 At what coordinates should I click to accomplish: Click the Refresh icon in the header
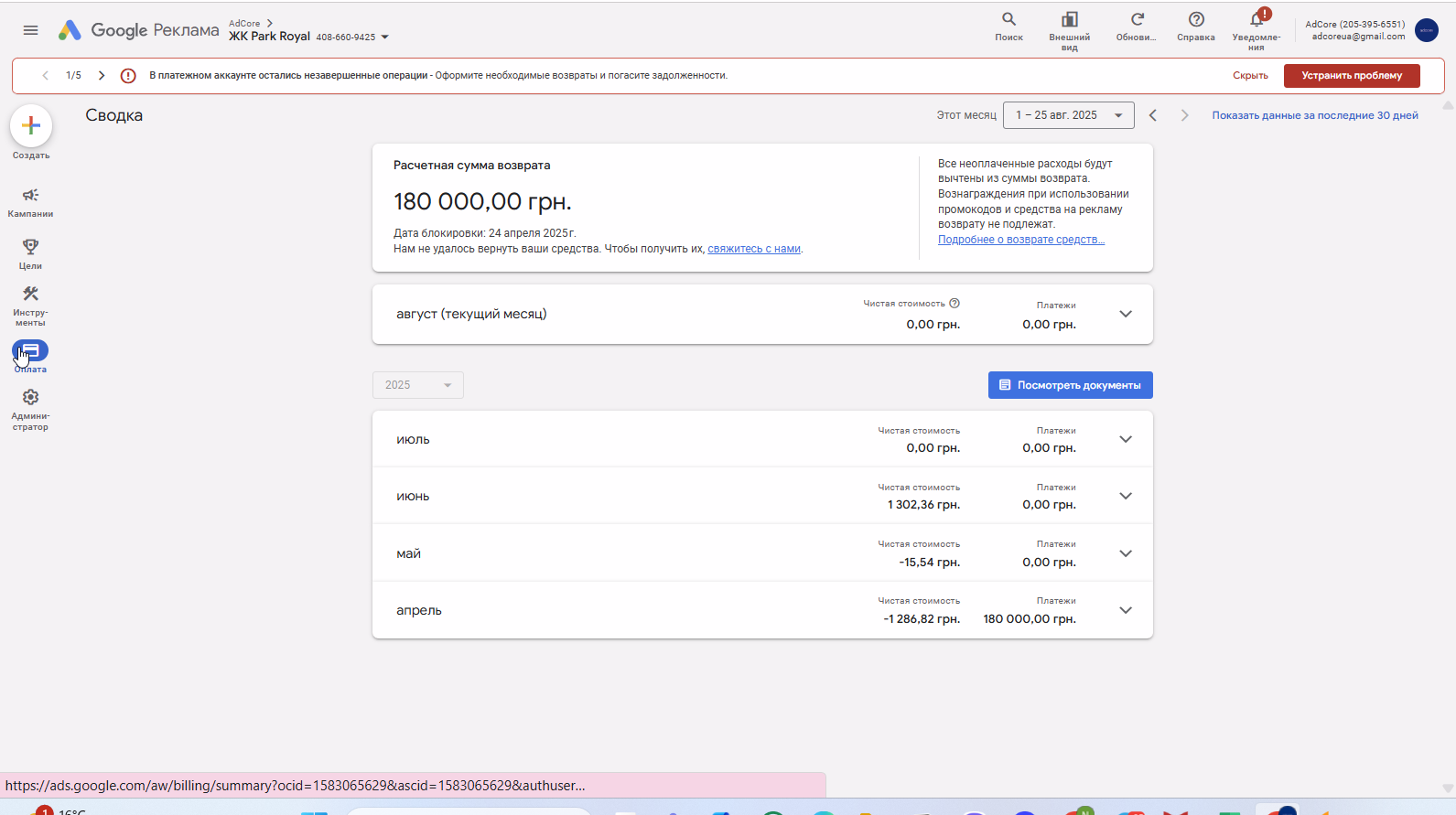[1137, 19]
